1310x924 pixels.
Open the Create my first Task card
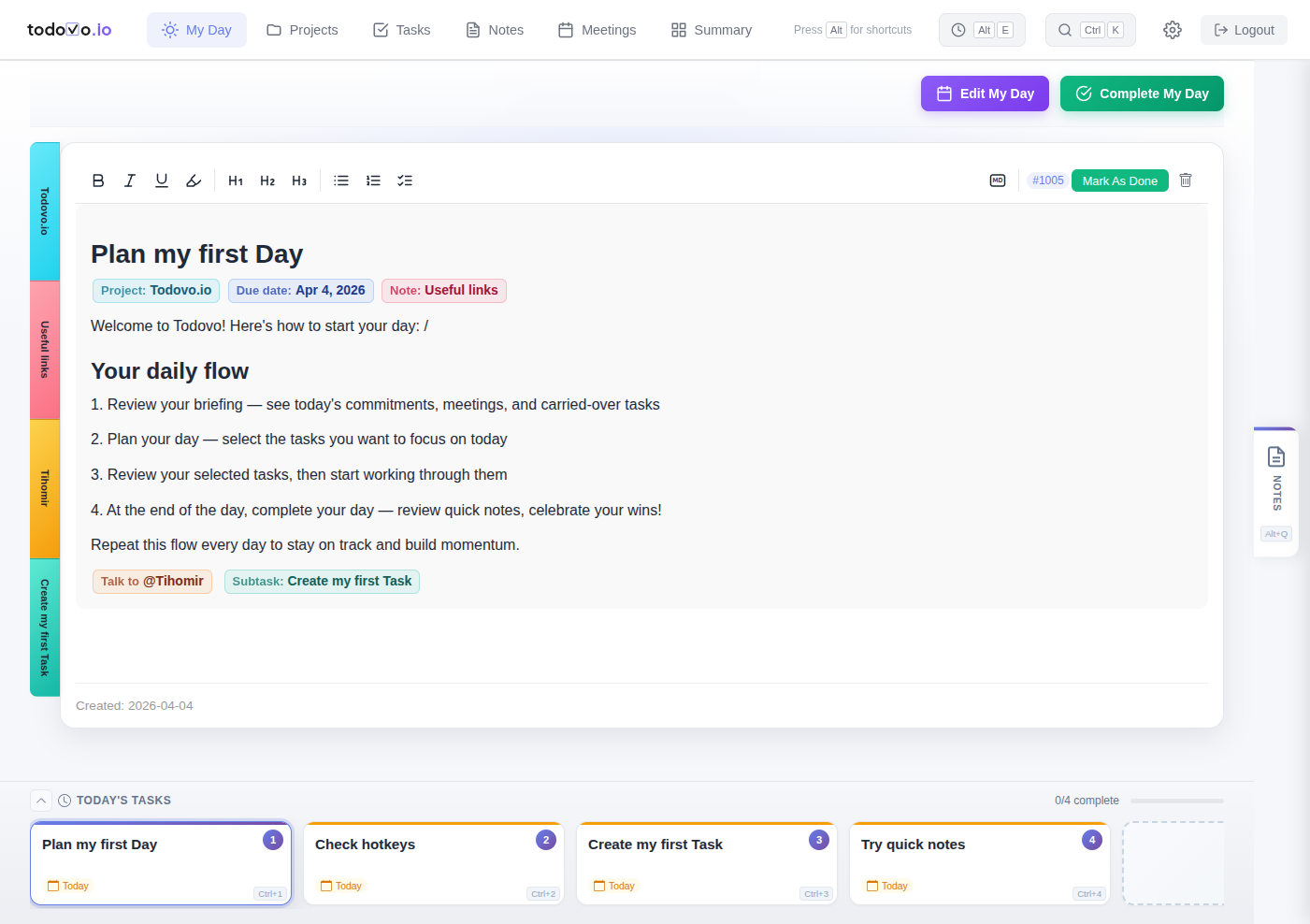click(x=707, y=863)
